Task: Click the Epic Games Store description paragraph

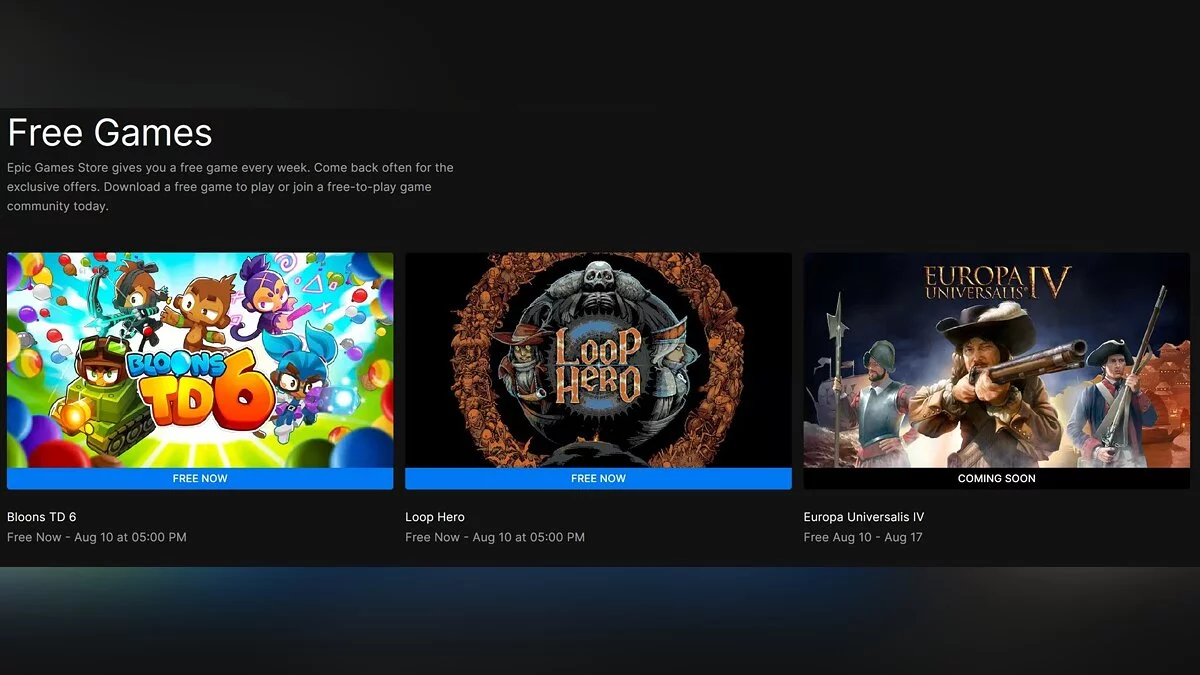Action: point(230,187)
